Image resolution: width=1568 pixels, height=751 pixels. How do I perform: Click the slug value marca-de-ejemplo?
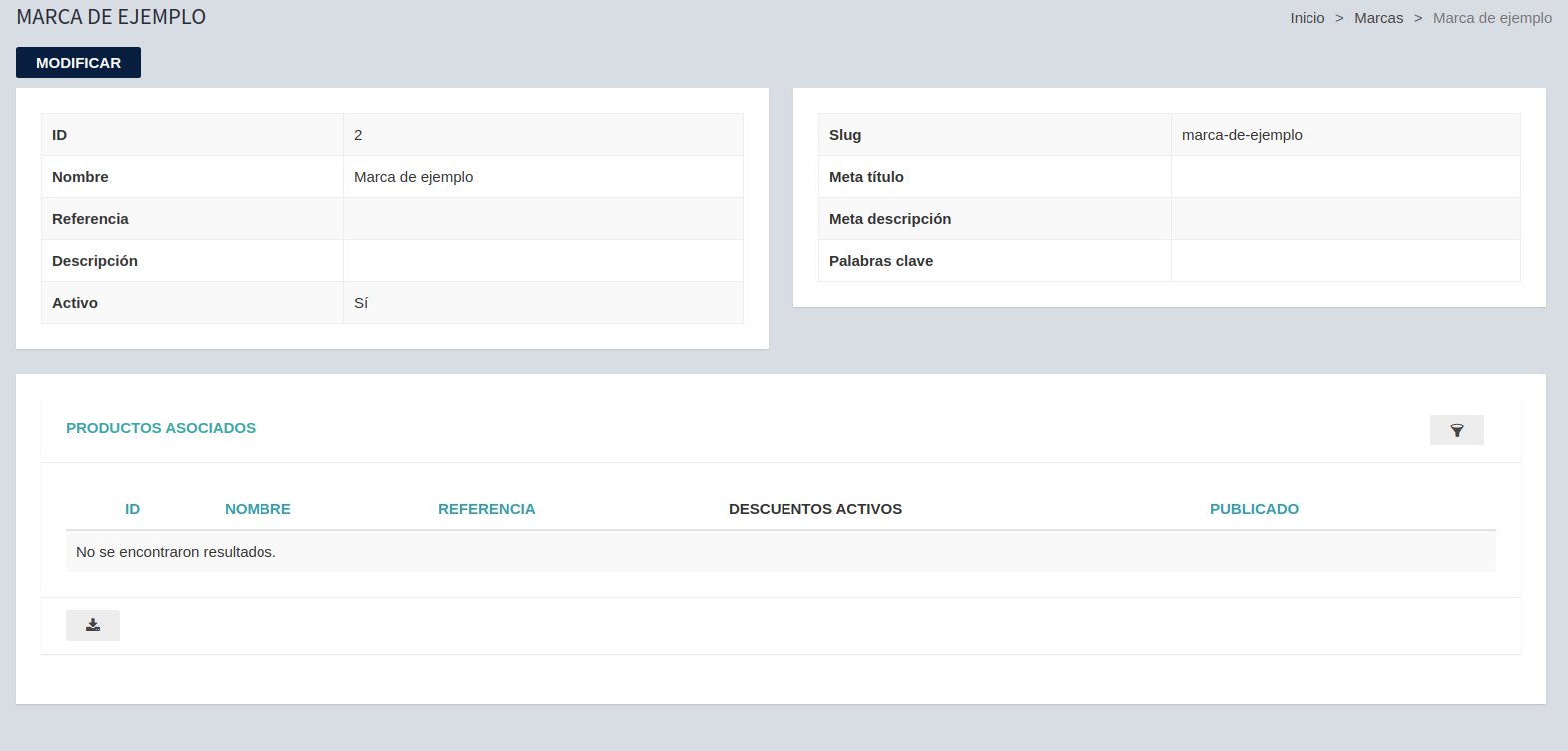[1242, 135]
